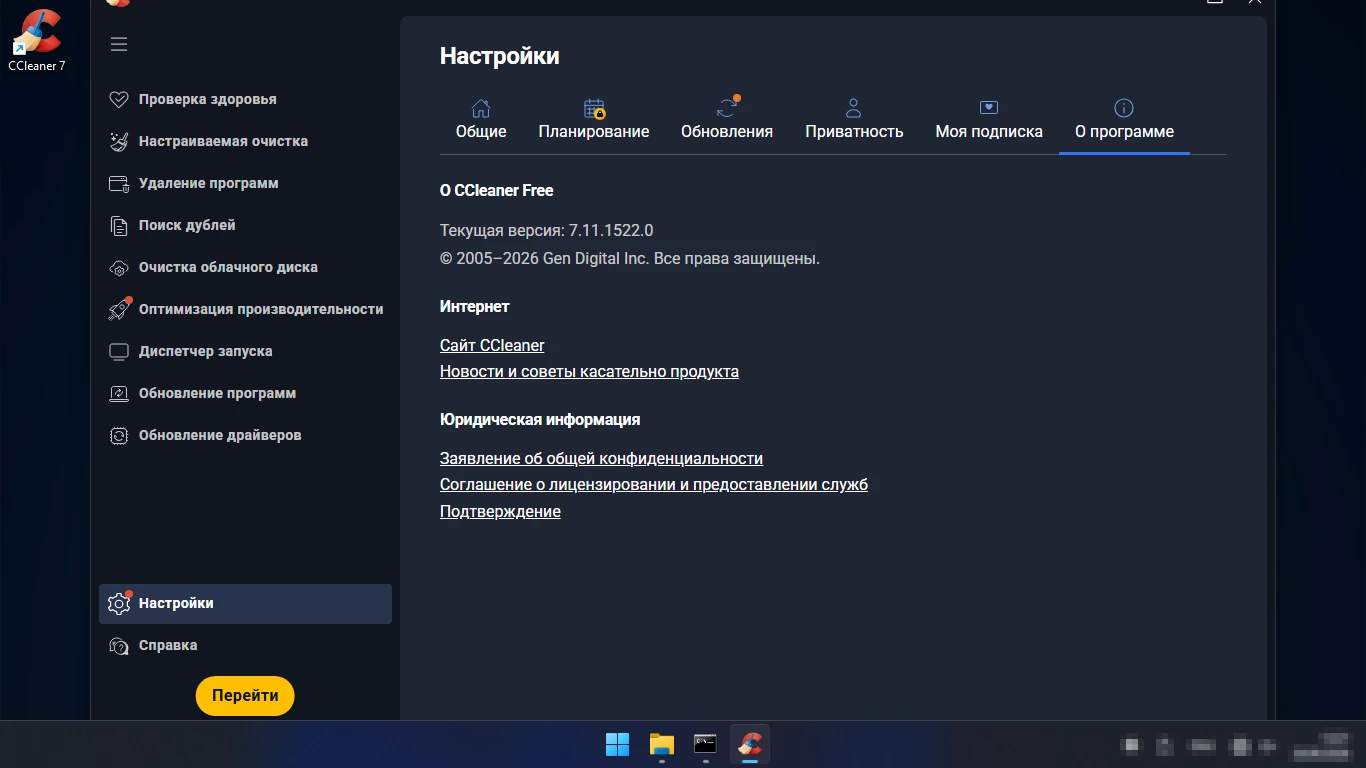The image size is (1366, 768).
Task: Open Настраиваемая очистка section
Action: tap(245, 141)
